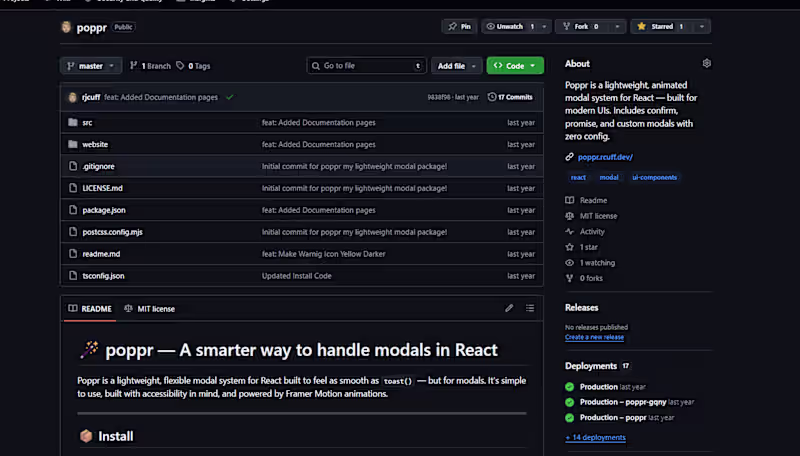The image size is (800, 456).
Task: Expand the Starred lists arrow
Action: click(702, 27)
